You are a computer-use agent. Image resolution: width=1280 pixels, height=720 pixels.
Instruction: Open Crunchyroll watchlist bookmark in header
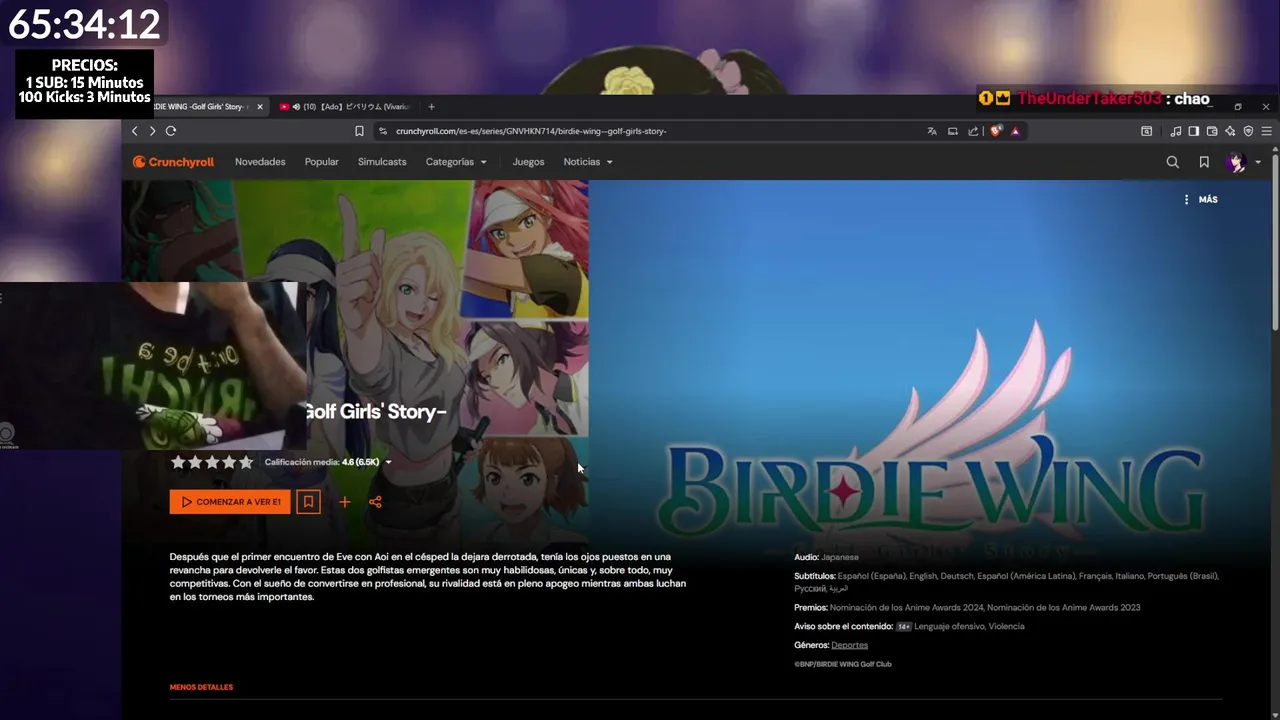(x=1204, y=162)
